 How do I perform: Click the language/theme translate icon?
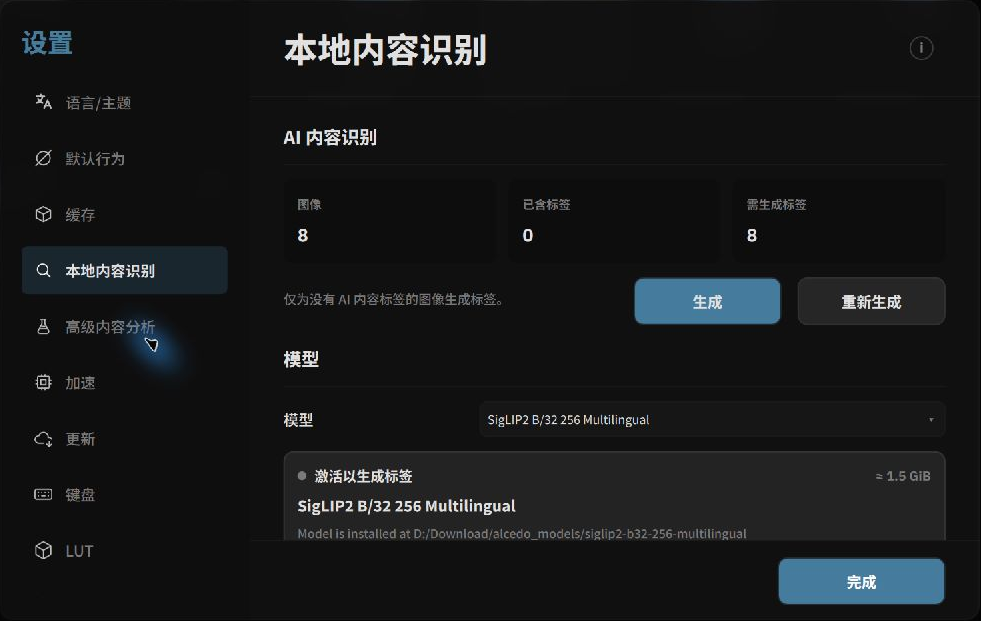pyautogui.click(x=43, y=102)
